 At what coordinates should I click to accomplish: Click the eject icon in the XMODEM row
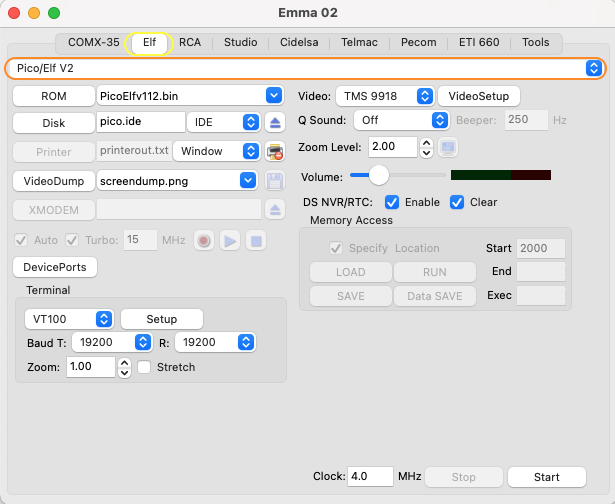click(275, 210)
